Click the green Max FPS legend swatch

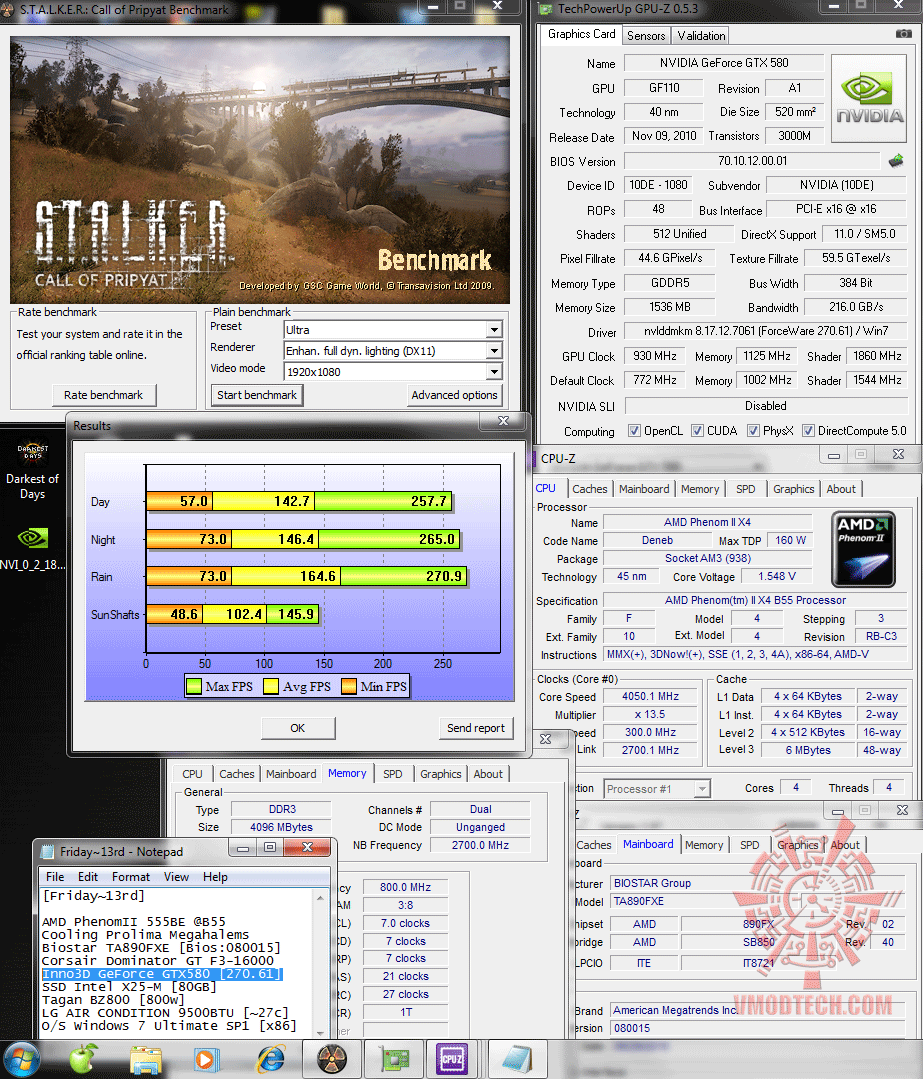point(194,686)
